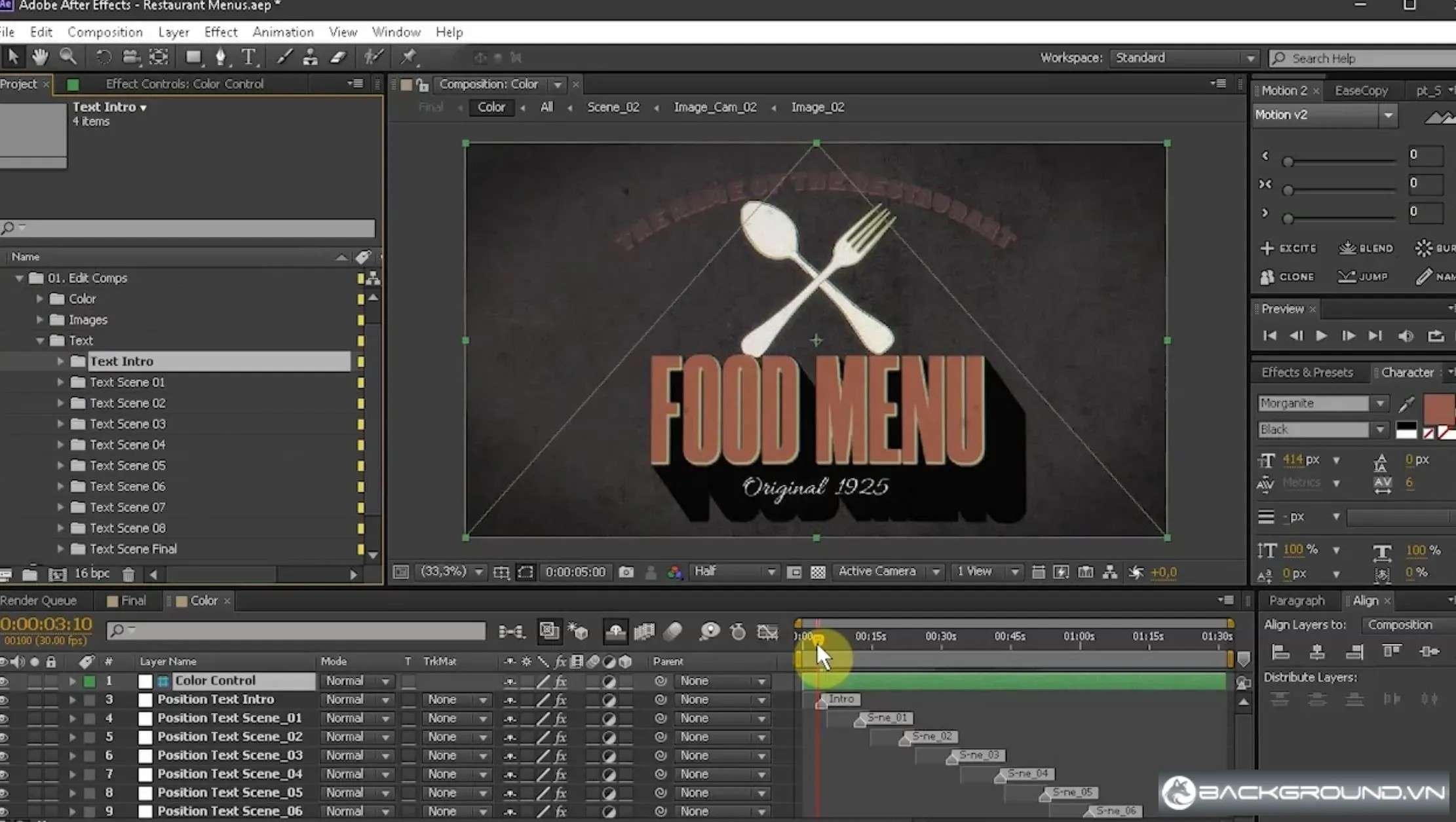1456x822 pixels.
Task: Select the Pen tool
Action: (221, 57)
